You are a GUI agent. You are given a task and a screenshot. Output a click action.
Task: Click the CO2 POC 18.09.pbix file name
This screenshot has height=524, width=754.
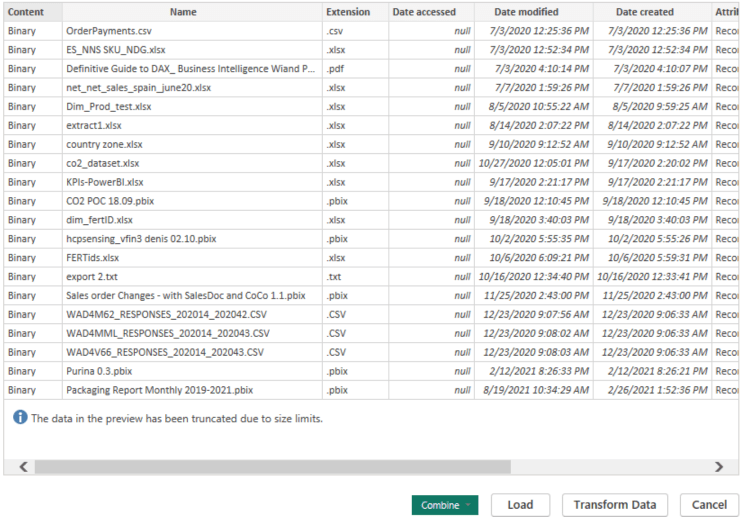112,200
